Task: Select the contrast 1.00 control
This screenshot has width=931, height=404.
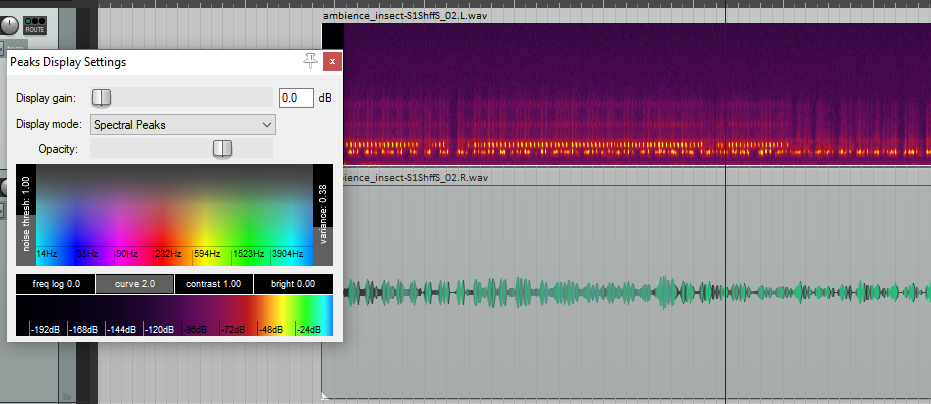Action: click(x=214, y=284)
